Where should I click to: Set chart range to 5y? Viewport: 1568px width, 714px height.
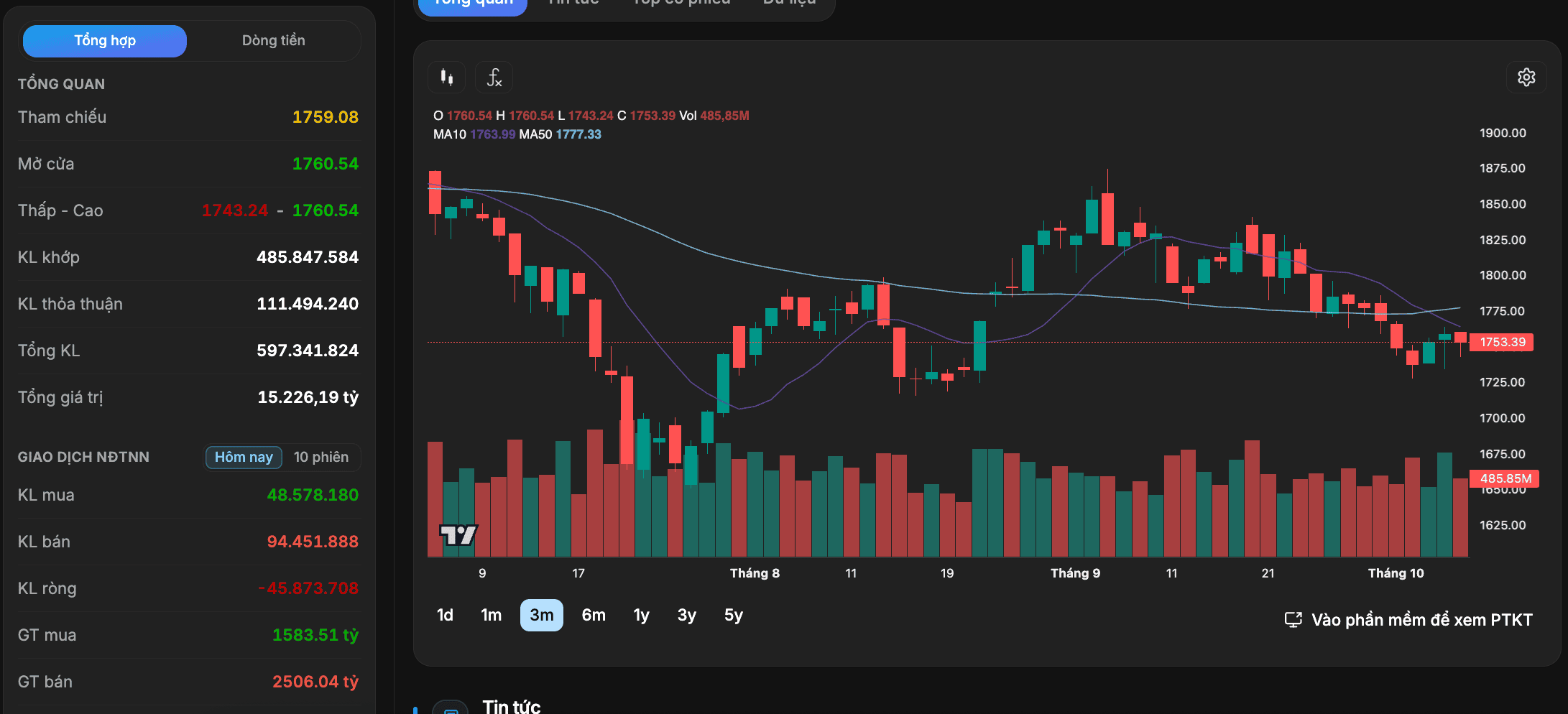pyautogui.click(x=734, y=616)
